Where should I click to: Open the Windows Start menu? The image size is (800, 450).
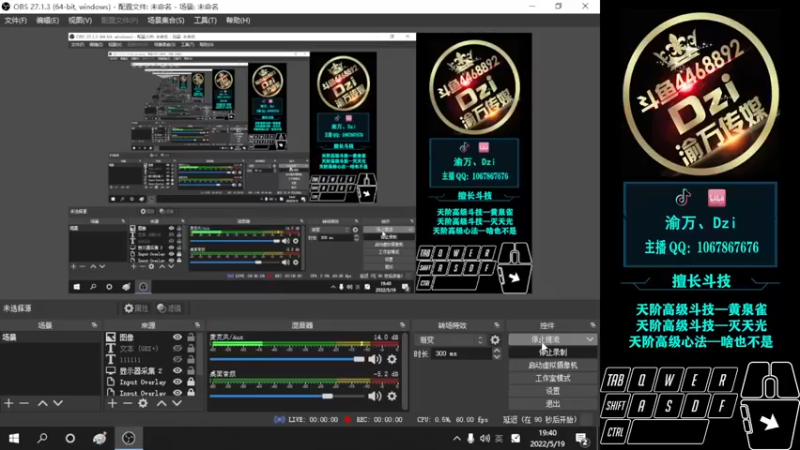14,438
